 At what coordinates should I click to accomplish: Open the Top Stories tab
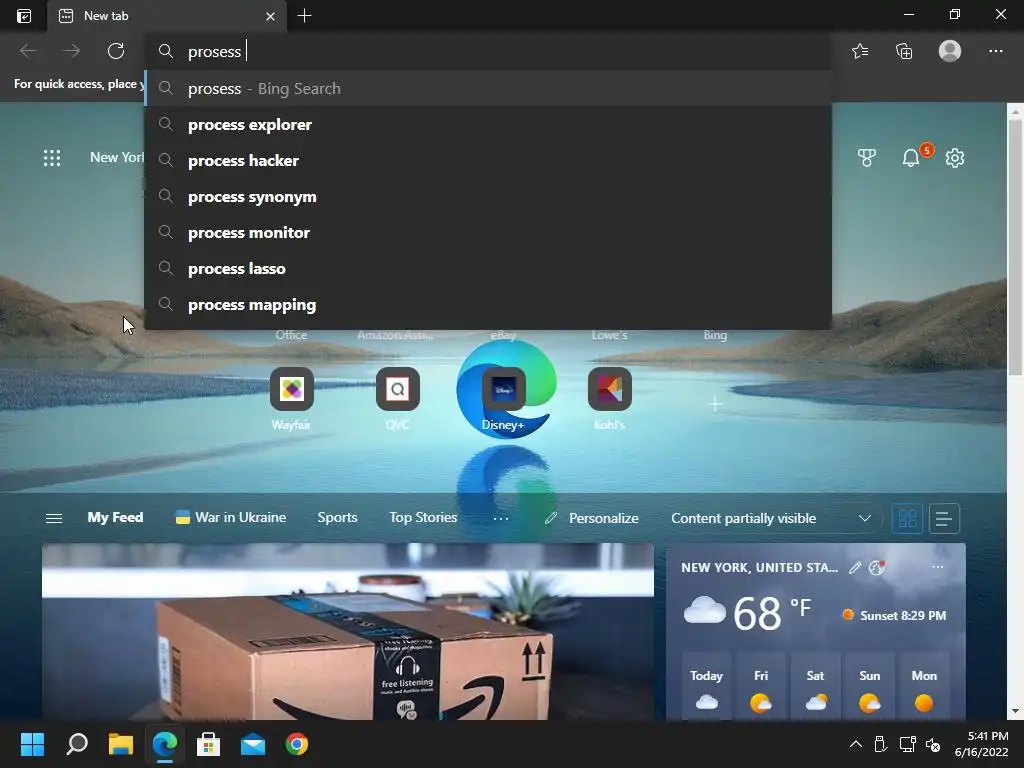click(x=423, y=517)
